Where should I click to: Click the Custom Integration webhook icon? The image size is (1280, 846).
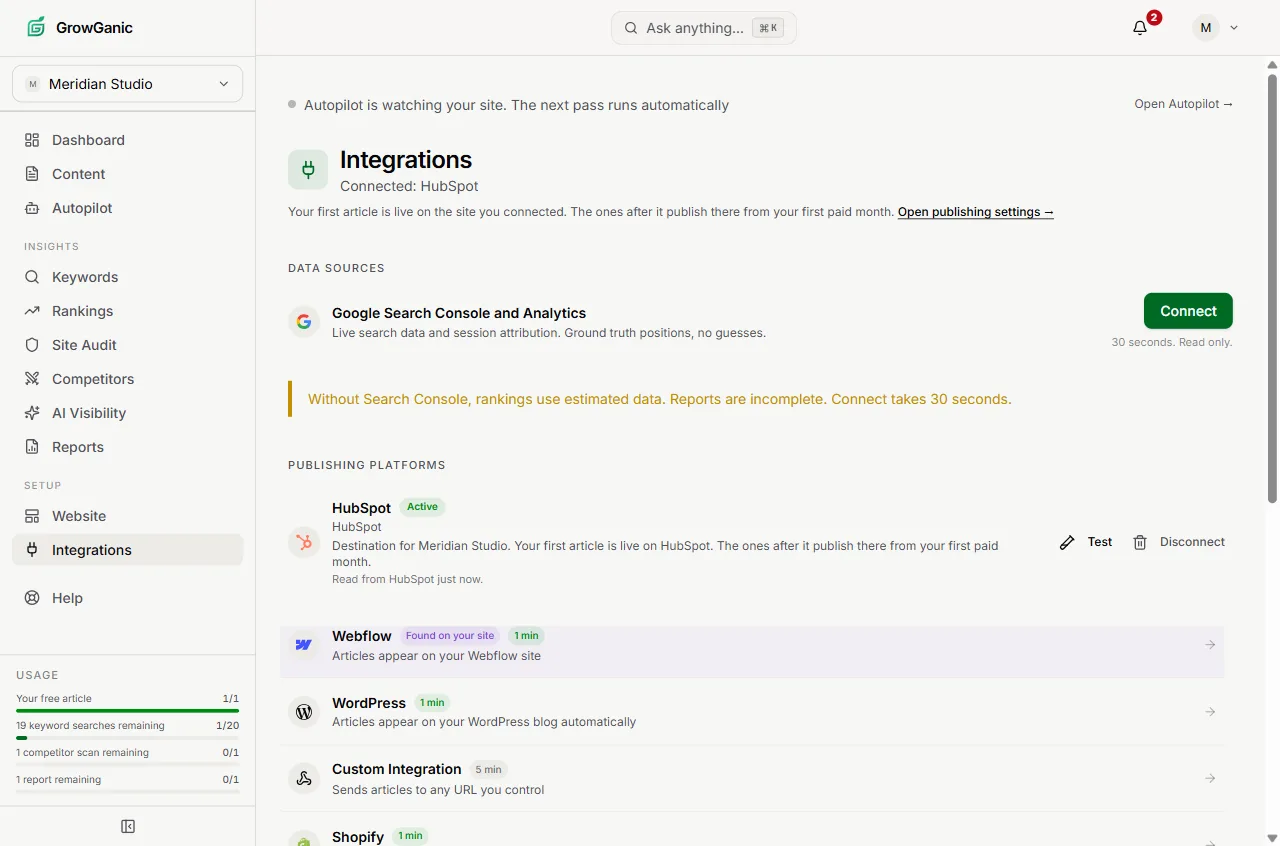coord(304,778)
